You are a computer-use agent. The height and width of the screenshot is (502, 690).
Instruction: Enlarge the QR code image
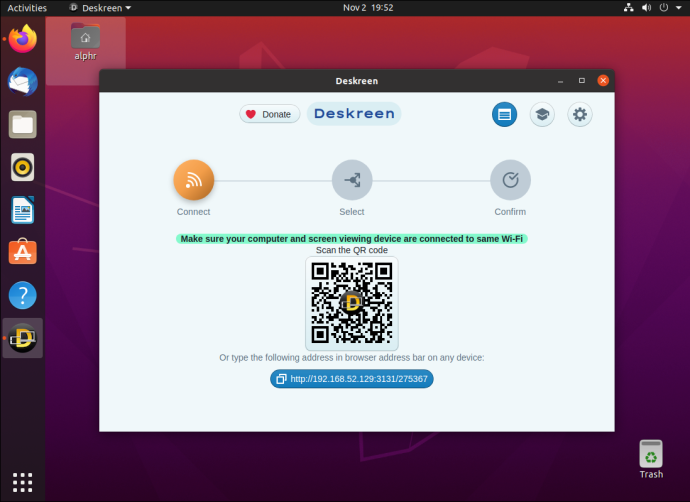352,304
